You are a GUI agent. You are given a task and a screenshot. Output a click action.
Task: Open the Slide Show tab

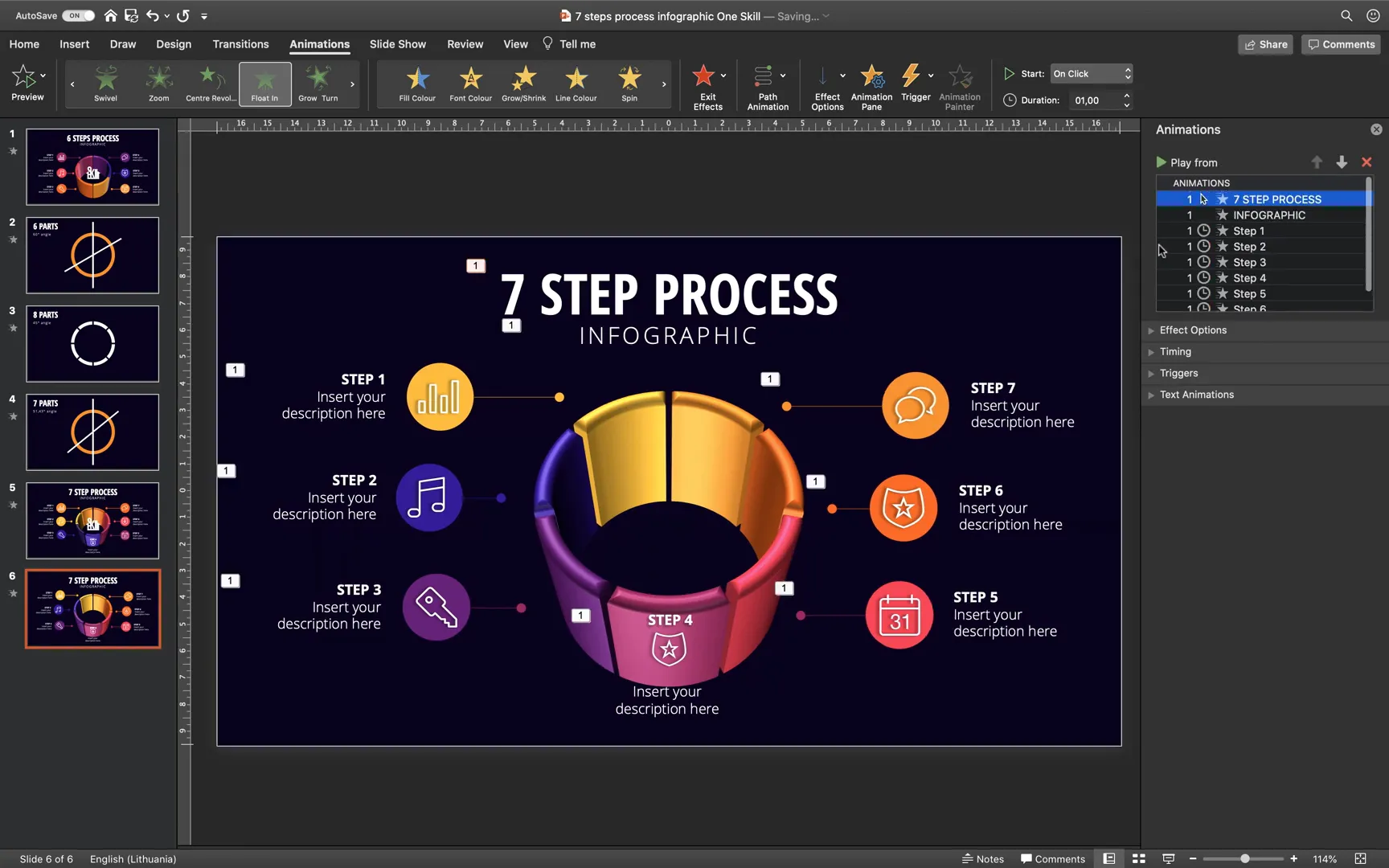397,44
